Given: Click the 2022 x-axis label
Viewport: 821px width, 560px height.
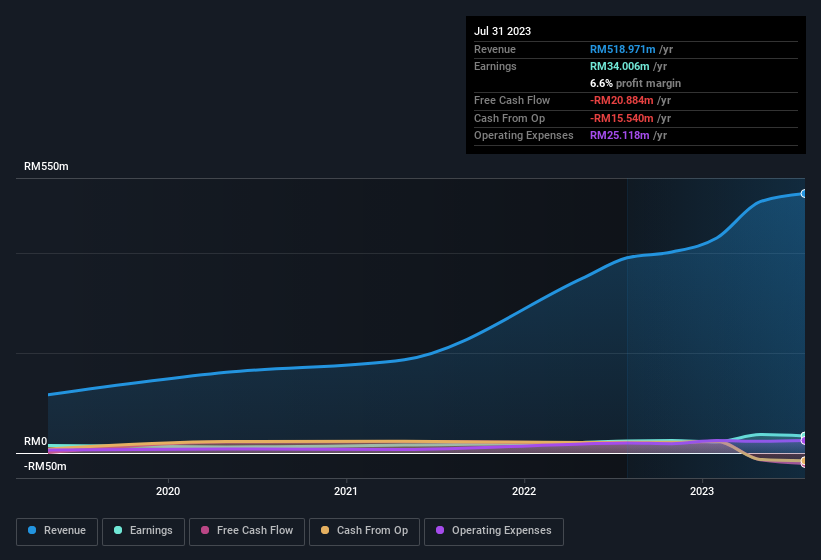Looking at the screenshot, I should tap(524, 491).
